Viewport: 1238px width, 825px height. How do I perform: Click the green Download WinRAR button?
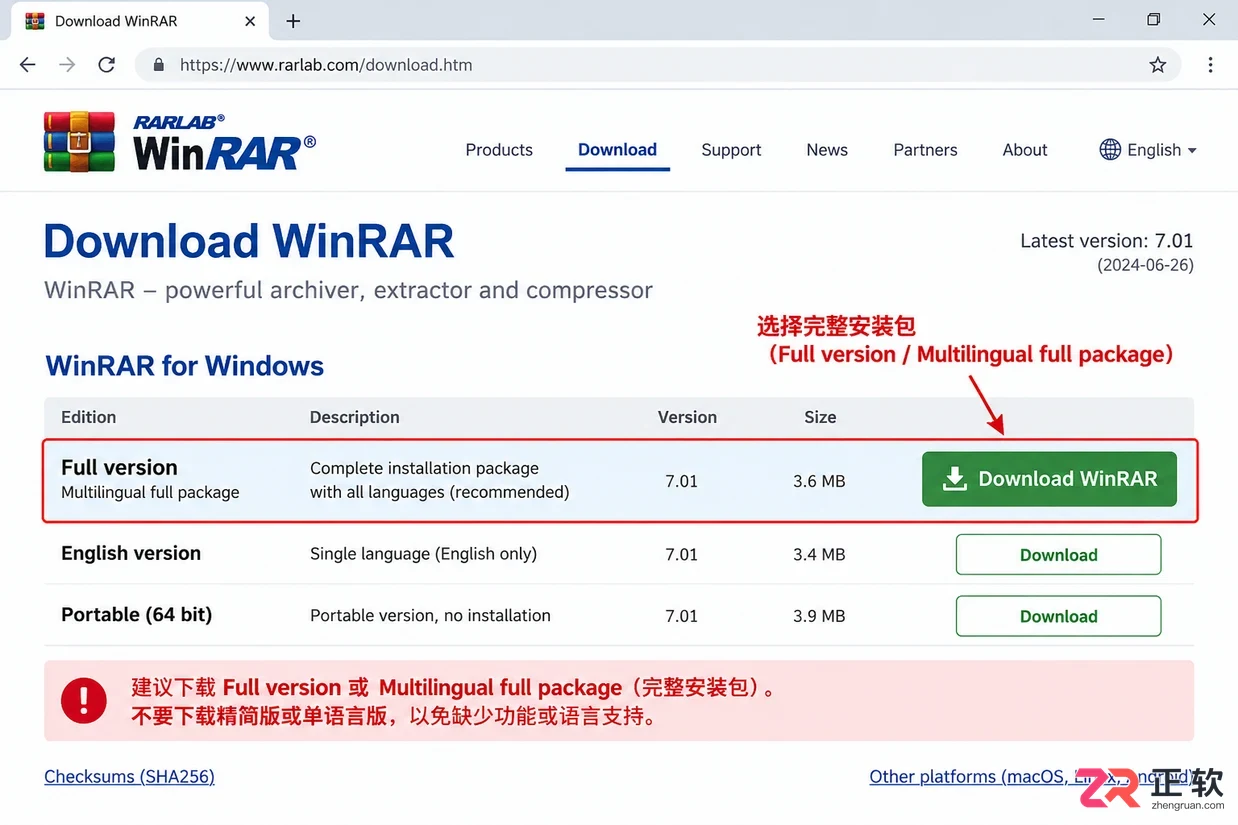(1049, 479)
